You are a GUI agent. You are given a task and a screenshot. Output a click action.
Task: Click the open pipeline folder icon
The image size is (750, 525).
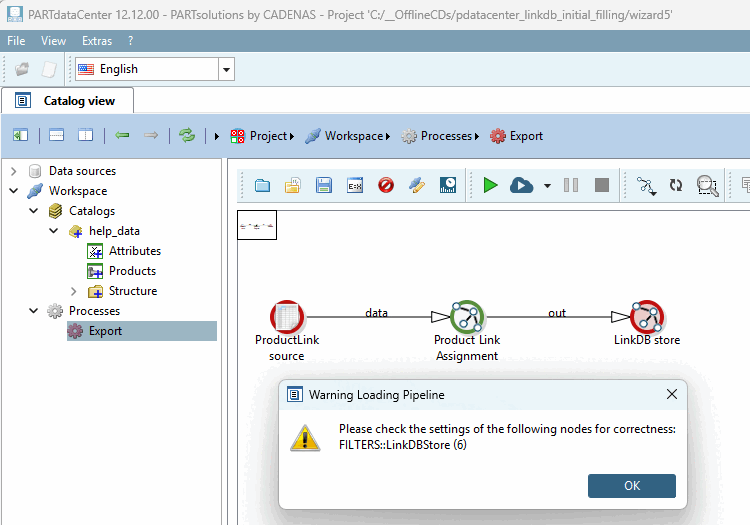tap(262, 185)
